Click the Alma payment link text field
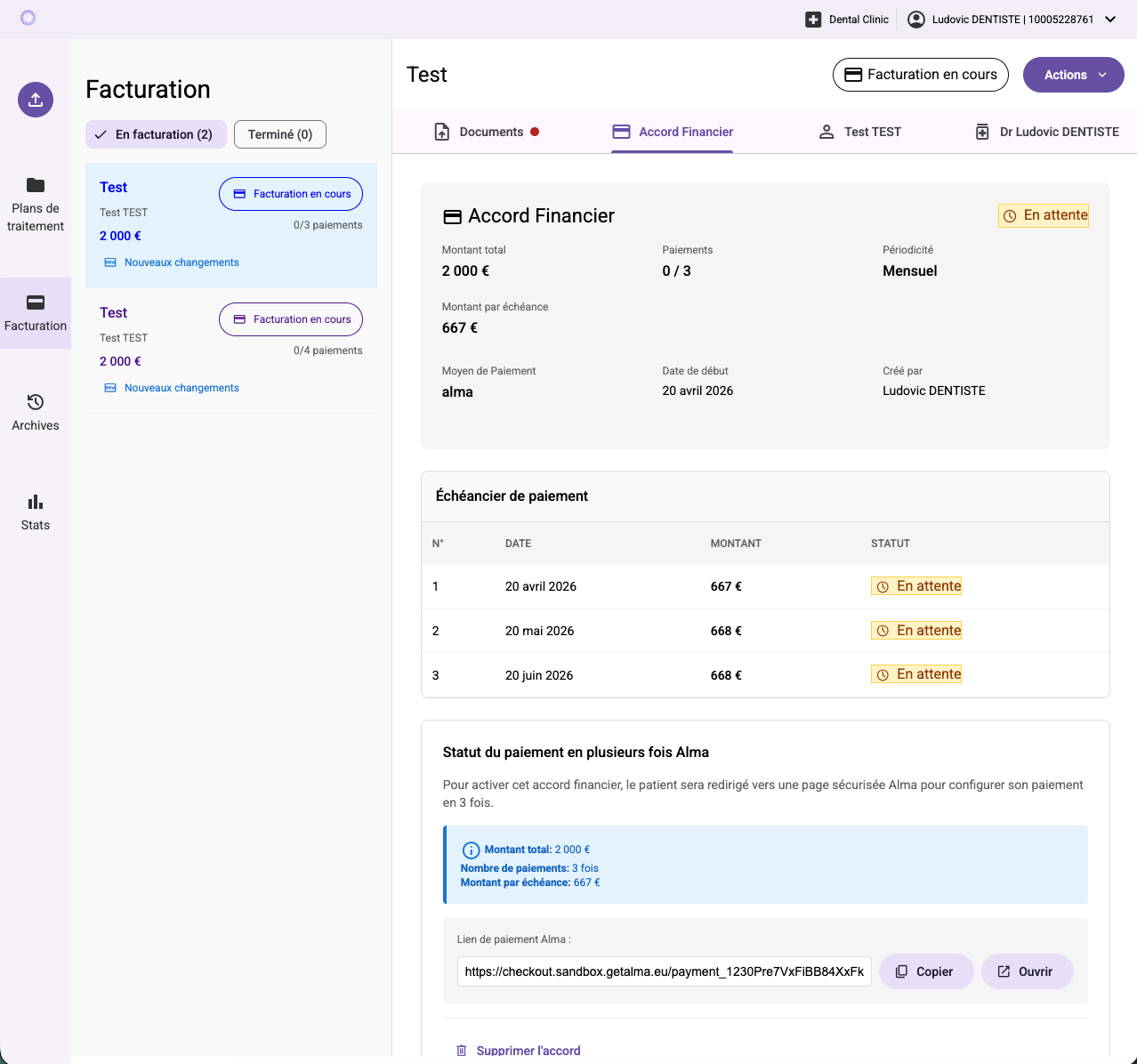1137x1064 pixels. point(664,971)
